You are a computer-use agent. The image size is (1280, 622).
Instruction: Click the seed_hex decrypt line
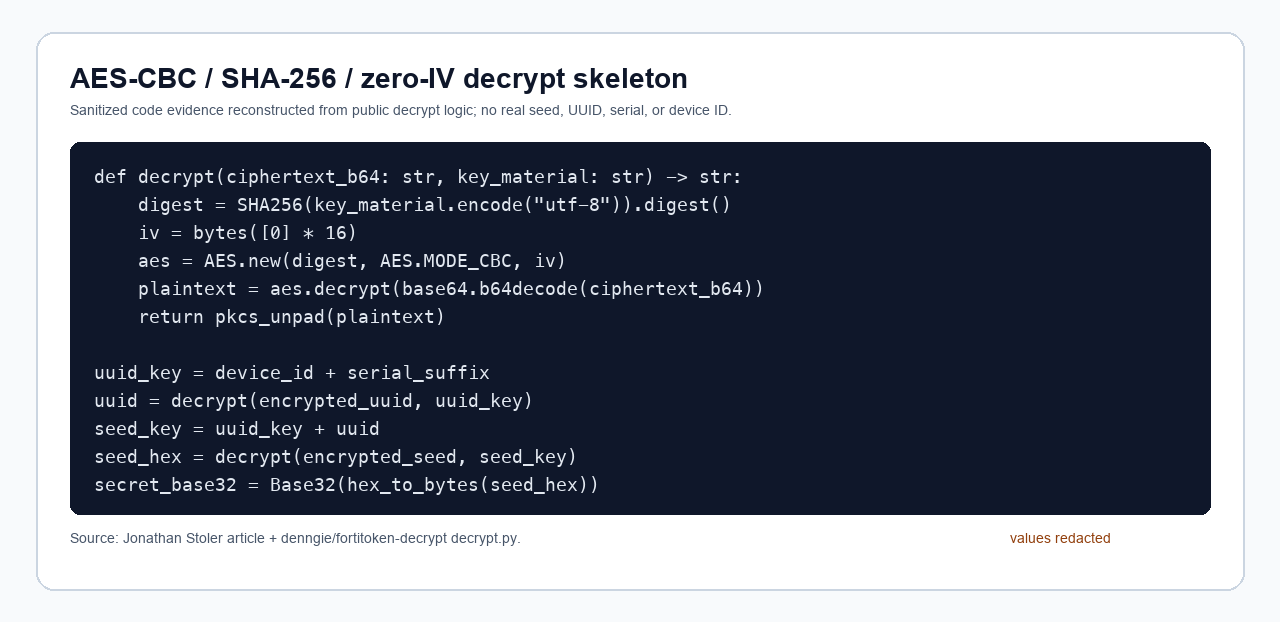336,457
